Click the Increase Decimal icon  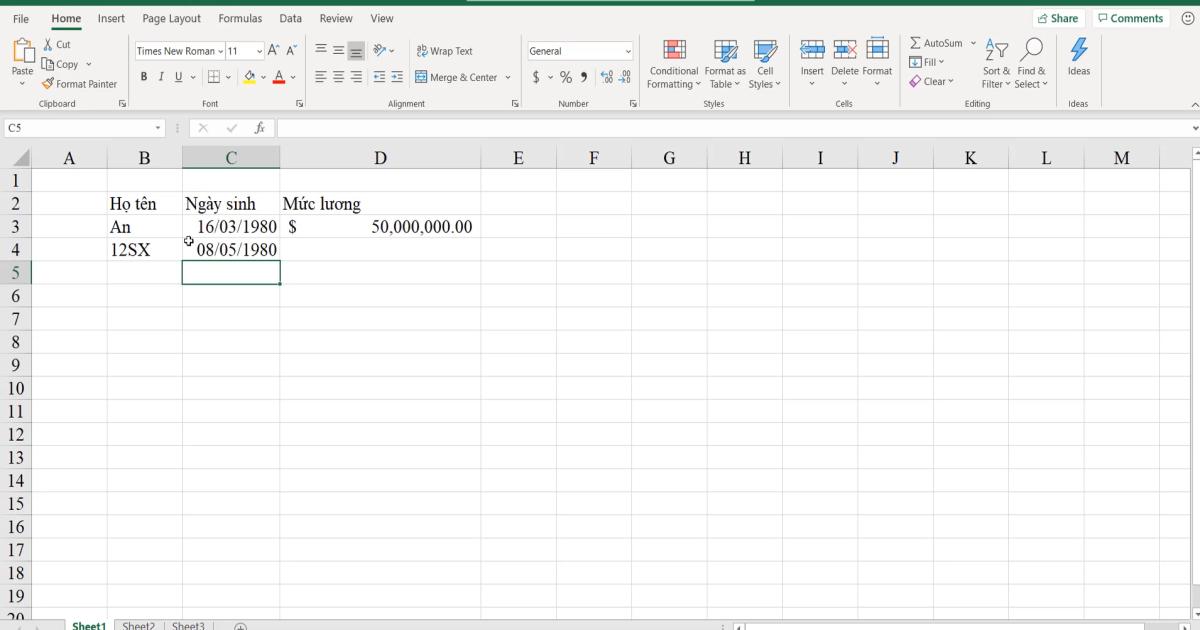606,76
